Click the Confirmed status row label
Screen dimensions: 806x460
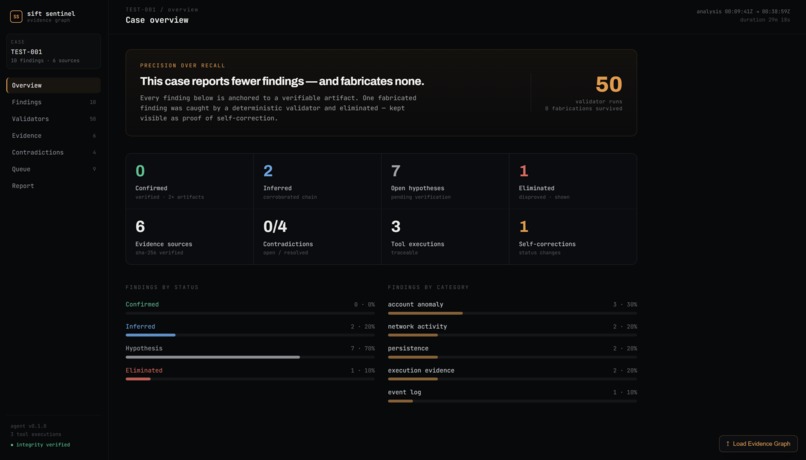(x=142, y=304)
